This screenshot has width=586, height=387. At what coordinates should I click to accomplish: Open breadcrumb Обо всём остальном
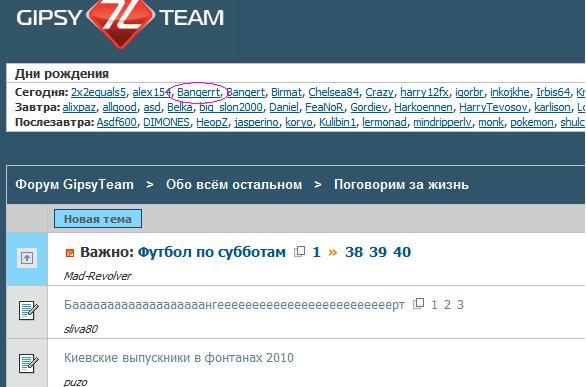click(x=234, y=185)
